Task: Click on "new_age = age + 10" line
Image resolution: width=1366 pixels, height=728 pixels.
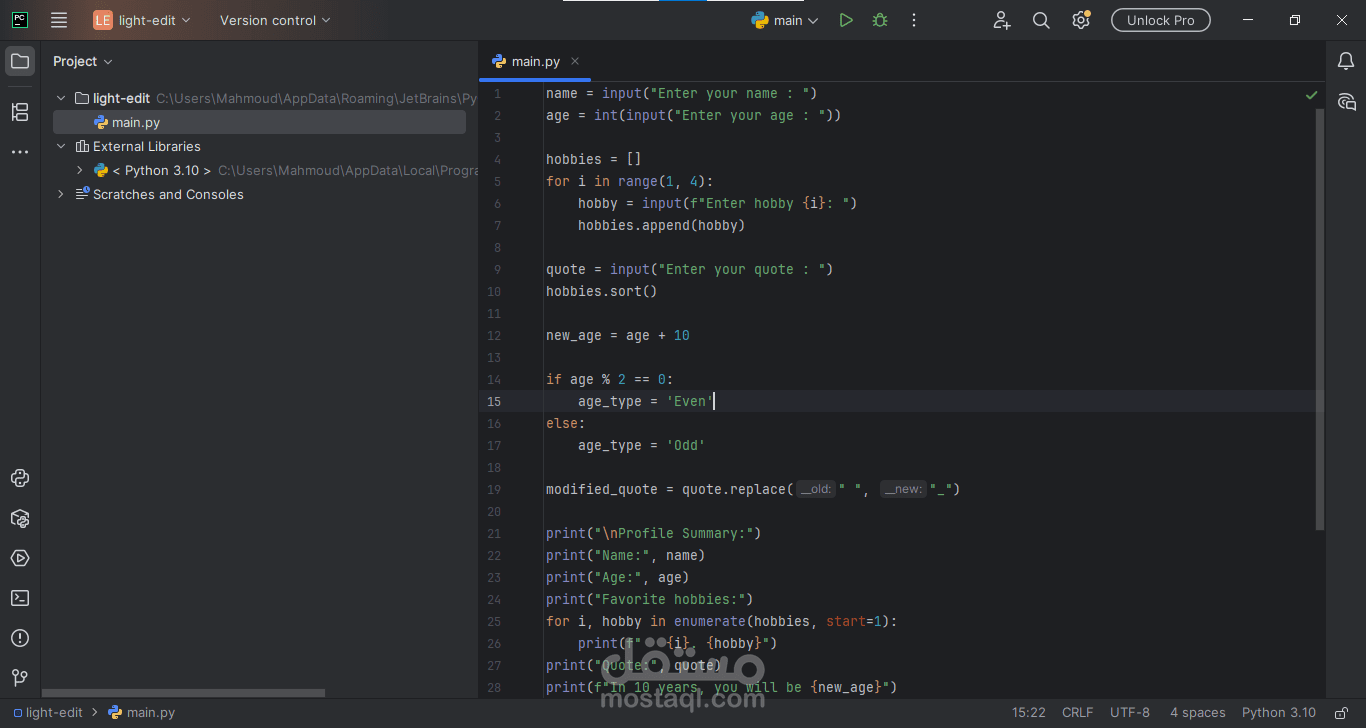Action: (x=618, y=336)
